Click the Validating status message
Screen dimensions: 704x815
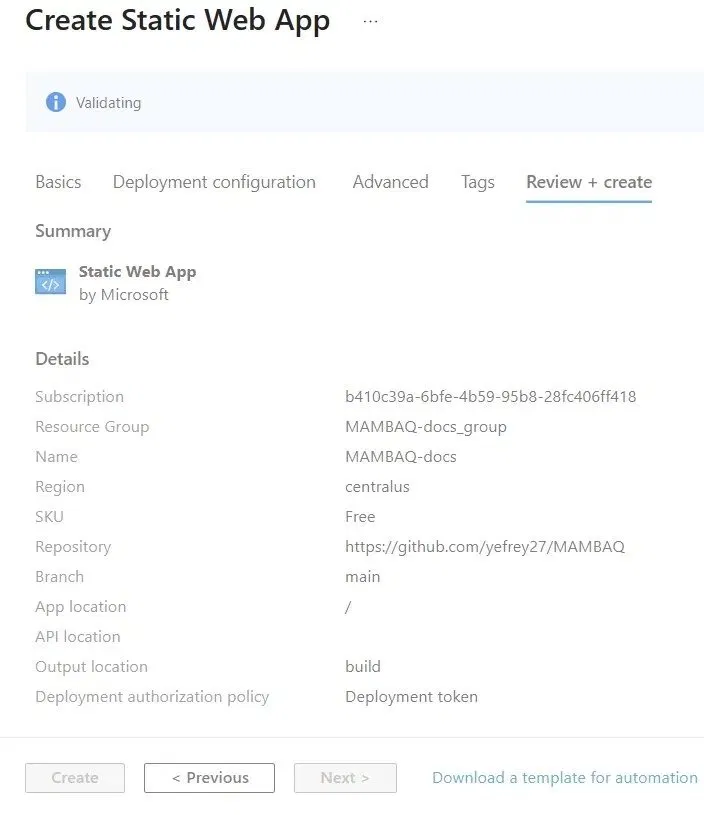(x=108, y=102)
